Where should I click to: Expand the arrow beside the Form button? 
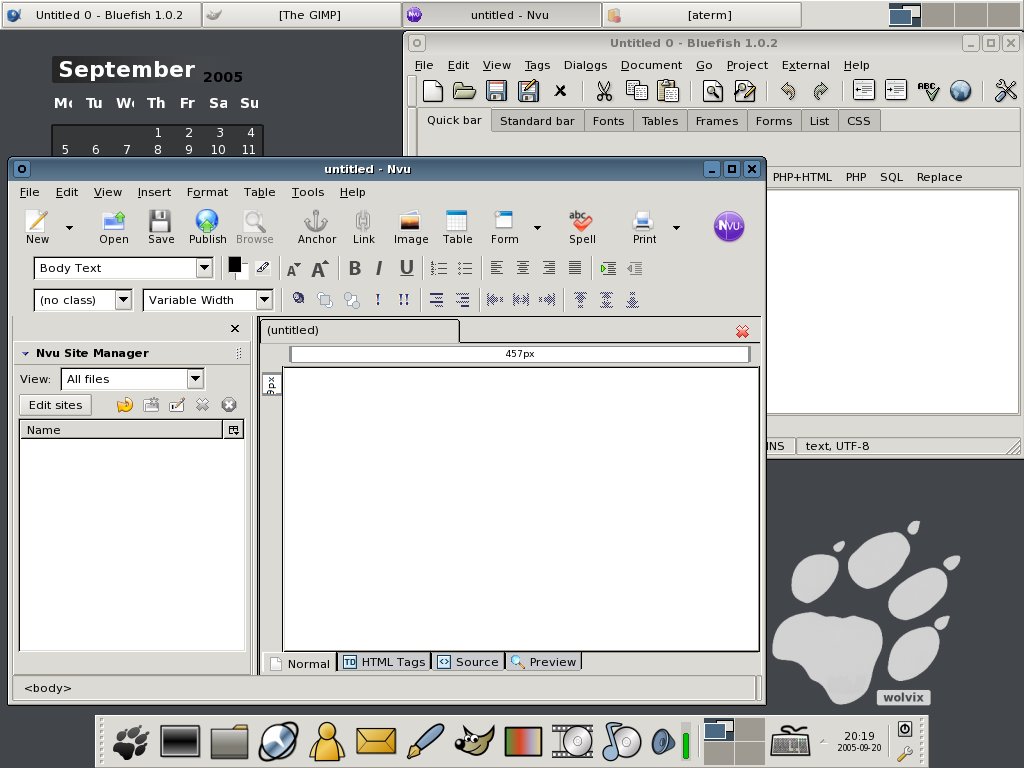tap(537, 228)
